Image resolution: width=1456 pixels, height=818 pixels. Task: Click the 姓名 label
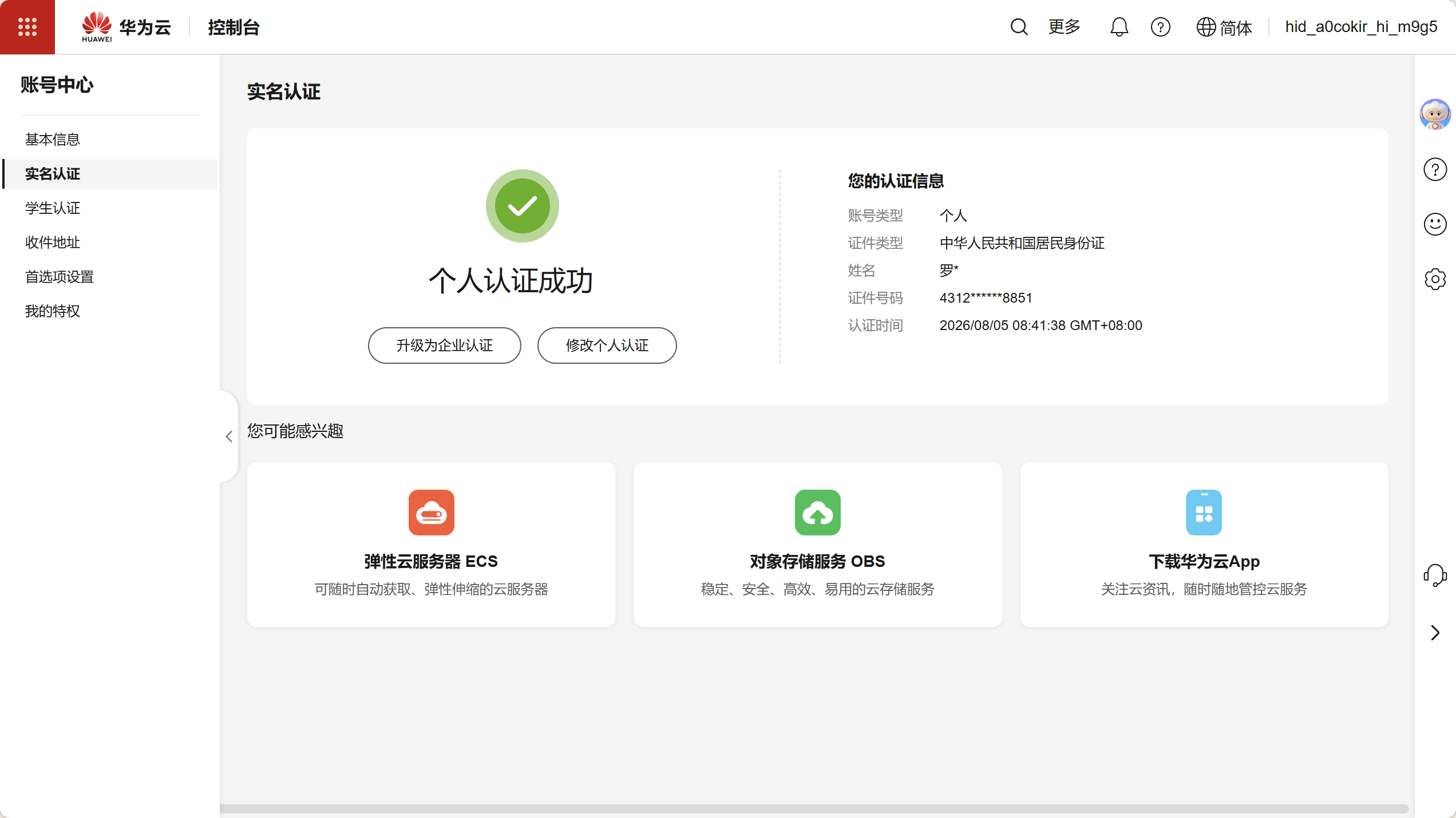[x=861, y=271]
